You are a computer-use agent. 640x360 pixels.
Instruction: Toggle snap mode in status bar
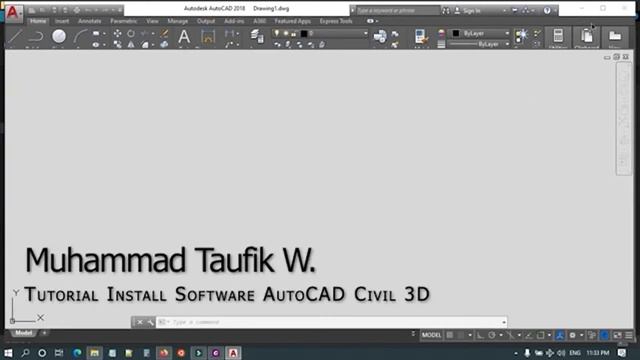coord(461,335)
